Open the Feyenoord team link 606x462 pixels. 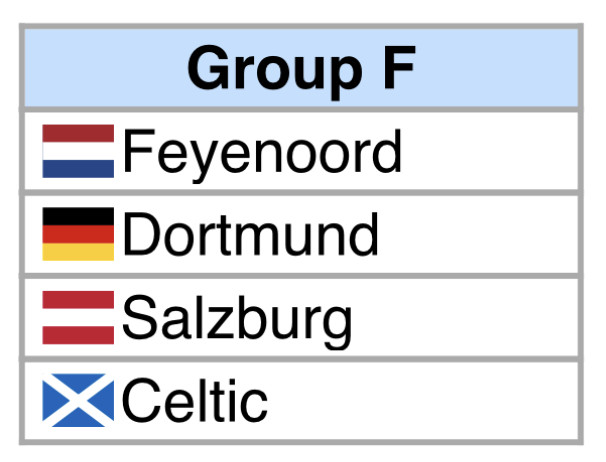point(261,152)
